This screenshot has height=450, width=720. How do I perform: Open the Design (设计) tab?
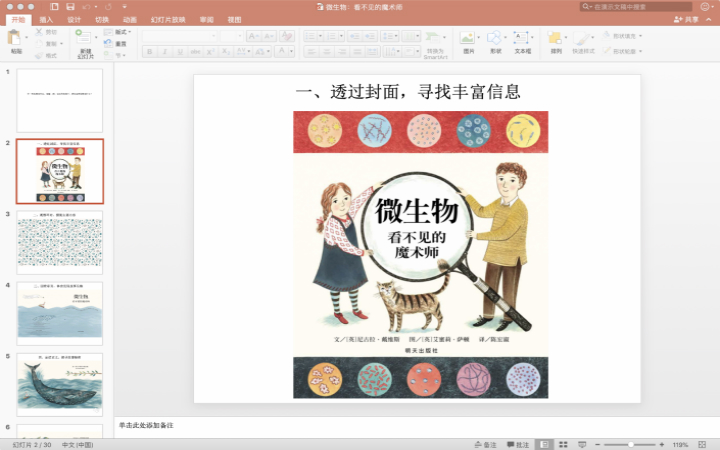click(74, 20)
